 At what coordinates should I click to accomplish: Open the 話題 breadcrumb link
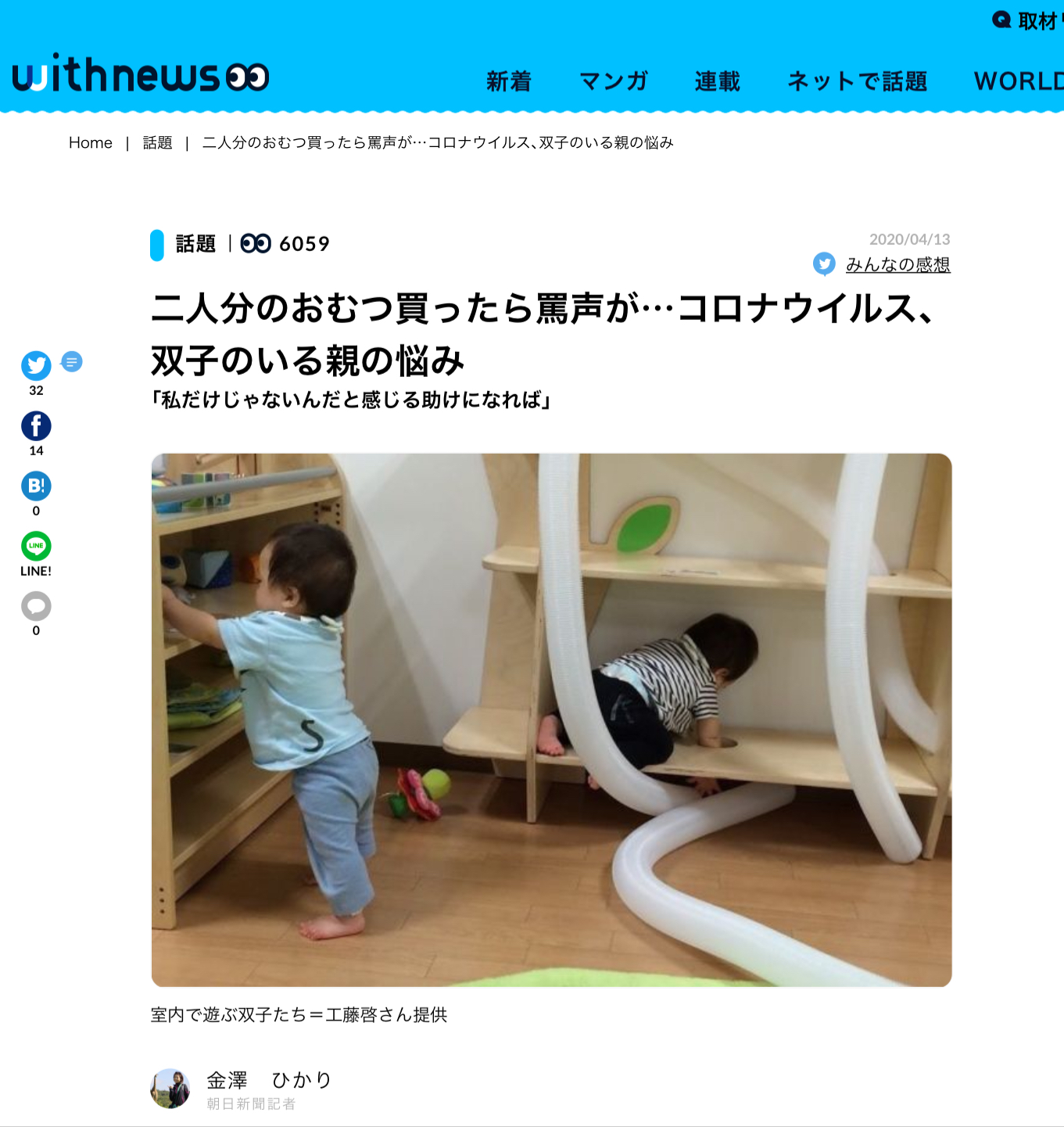tap(157, 142)
